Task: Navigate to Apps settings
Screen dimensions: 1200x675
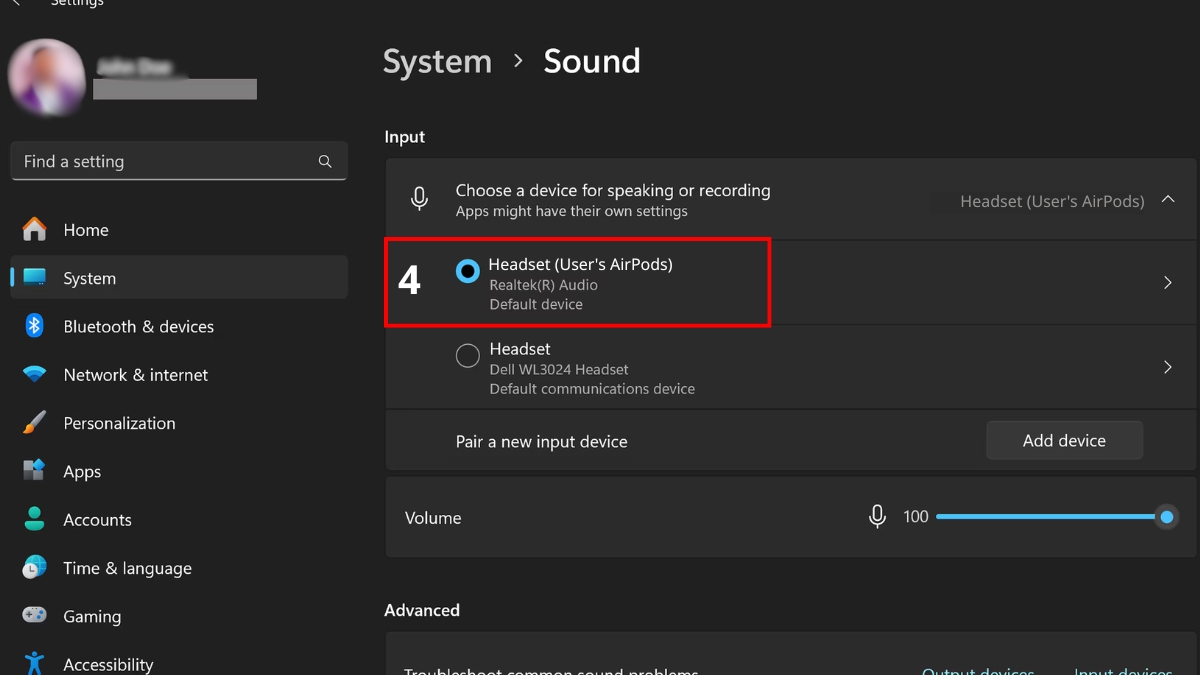Action: click(179, 471)
